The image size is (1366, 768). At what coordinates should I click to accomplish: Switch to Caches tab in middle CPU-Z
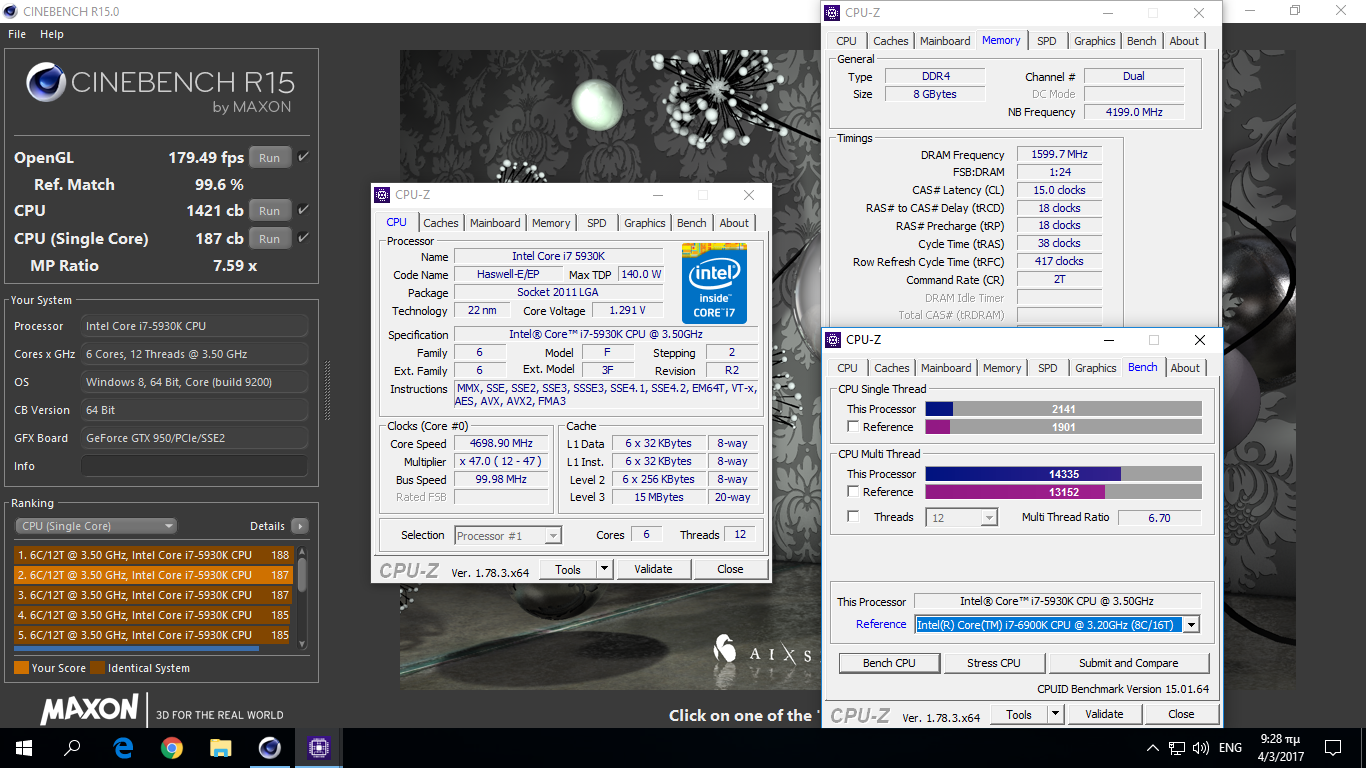coord(441,223)
